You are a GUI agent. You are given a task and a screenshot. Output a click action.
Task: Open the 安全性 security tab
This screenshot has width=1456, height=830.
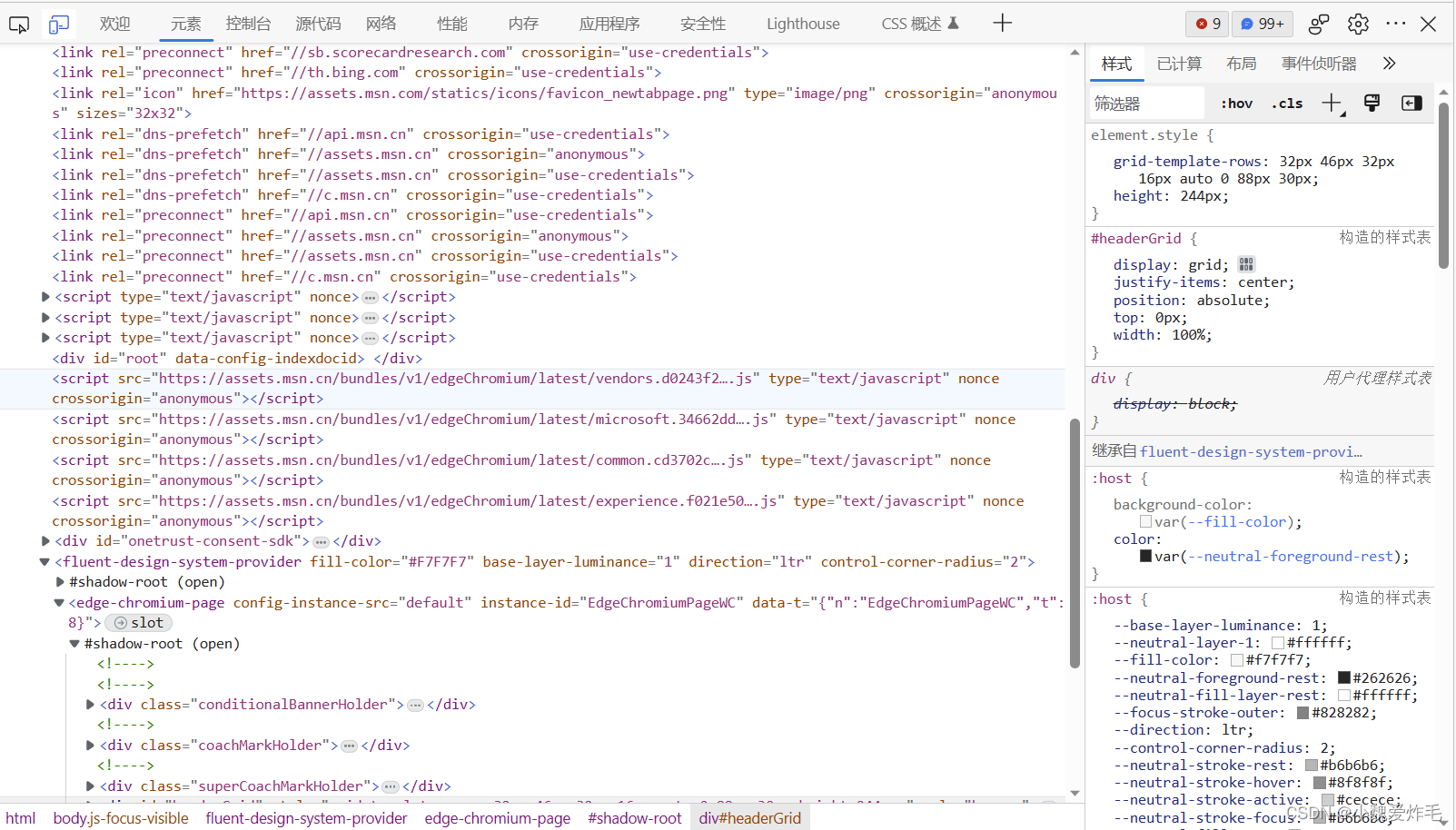click(x=703, y=25)
